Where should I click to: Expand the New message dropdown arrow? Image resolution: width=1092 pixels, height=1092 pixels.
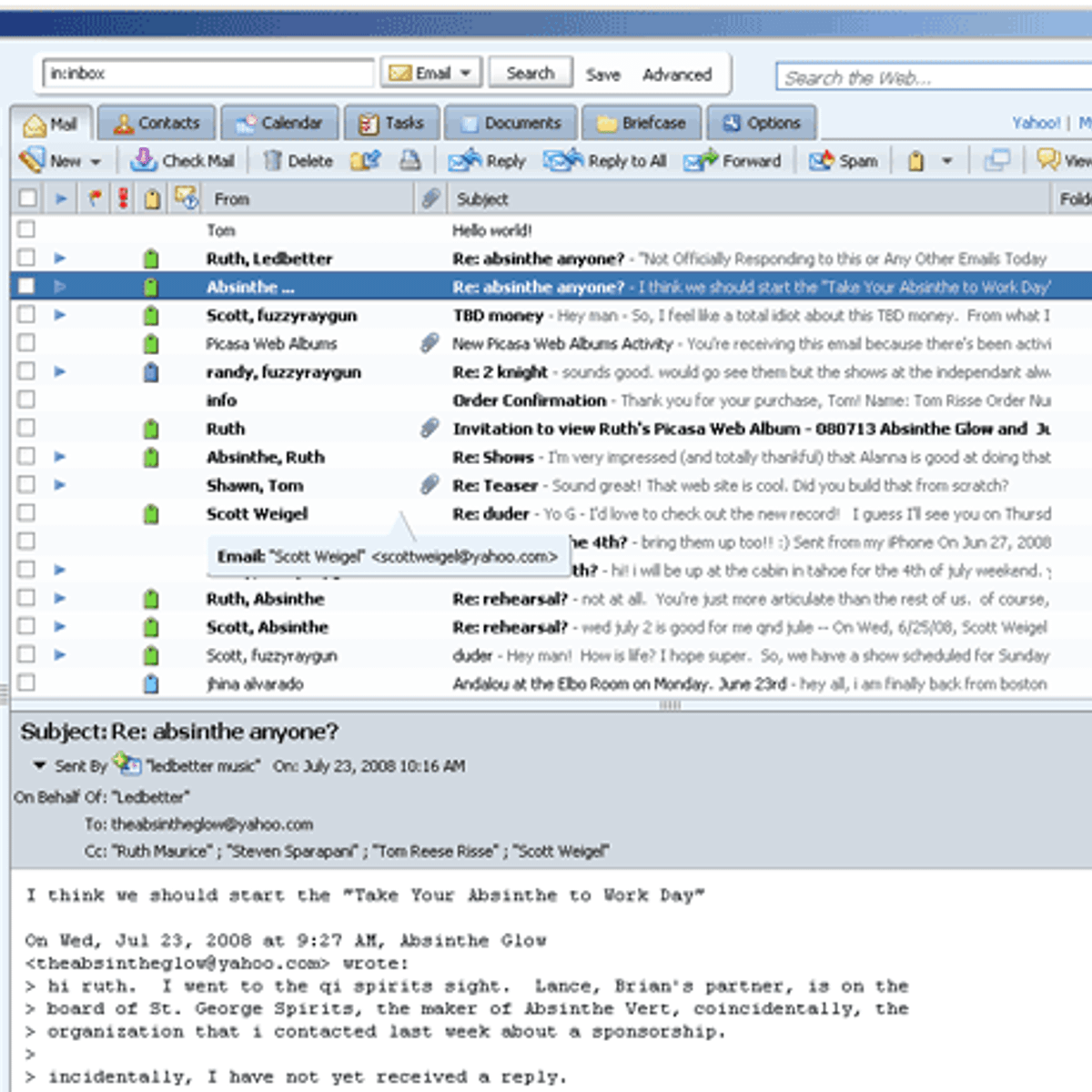pos(96,162)
